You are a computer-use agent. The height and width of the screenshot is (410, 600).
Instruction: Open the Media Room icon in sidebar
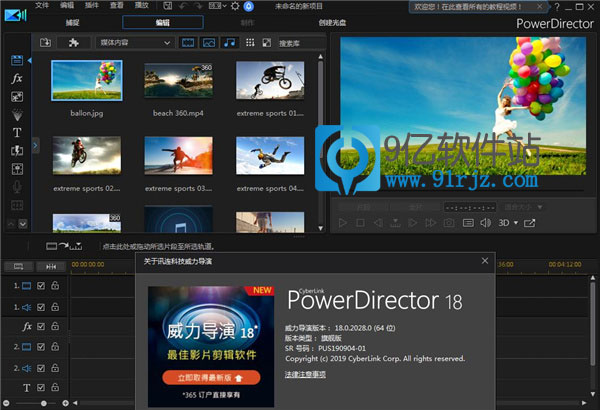(17, 60)
